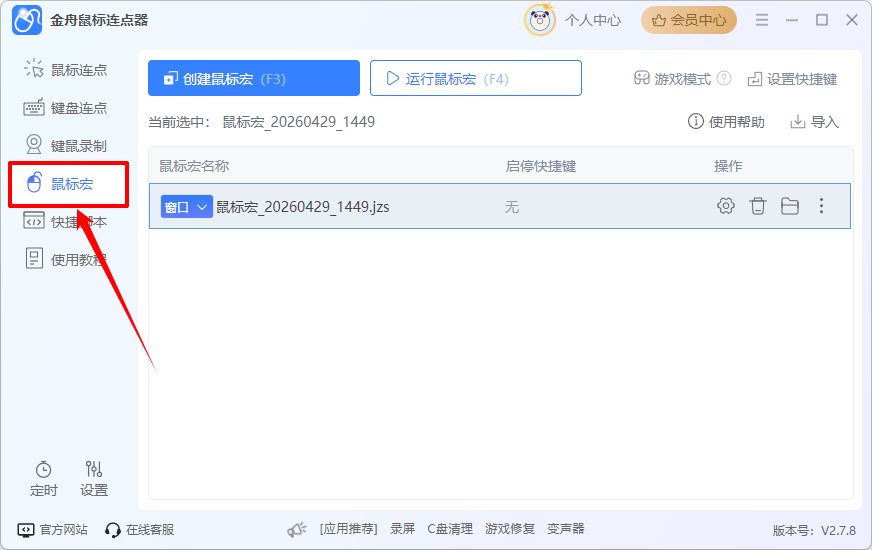Open 变声器 recommended app
872x550 pixels.
[x=566, y=529]
